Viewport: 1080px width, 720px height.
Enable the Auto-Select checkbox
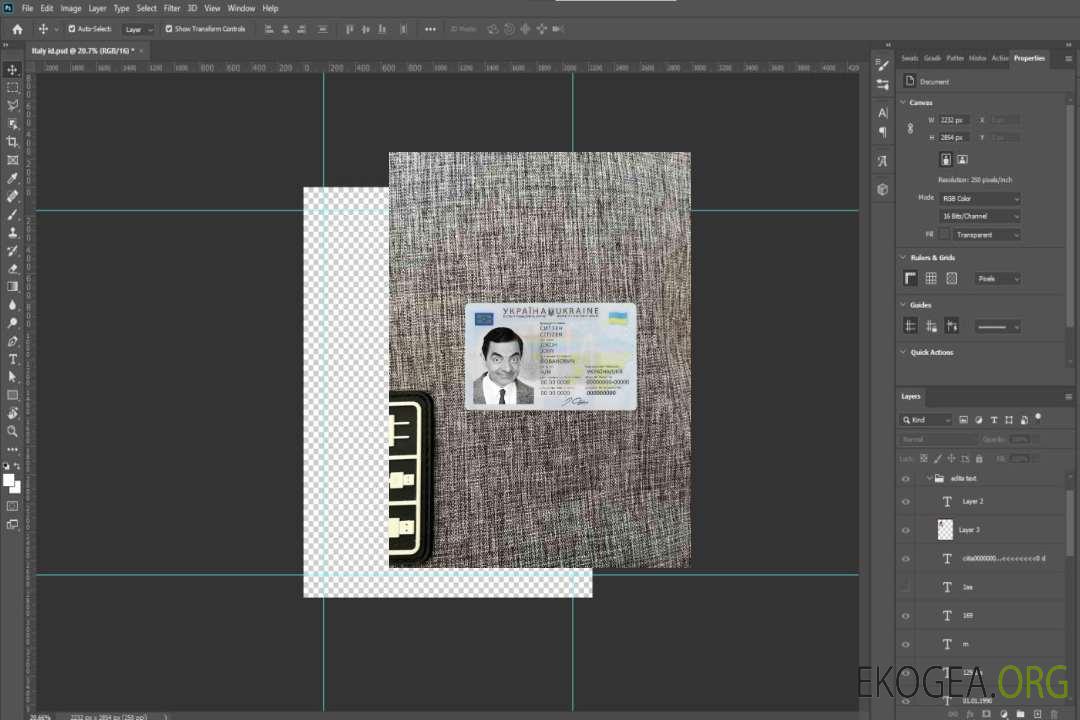click(70, 29)
